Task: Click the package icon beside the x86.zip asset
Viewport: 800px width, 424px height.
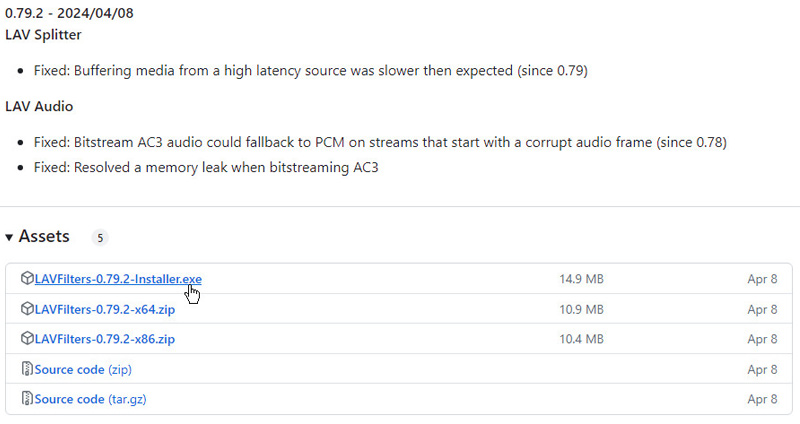Action: click(27, 339)
